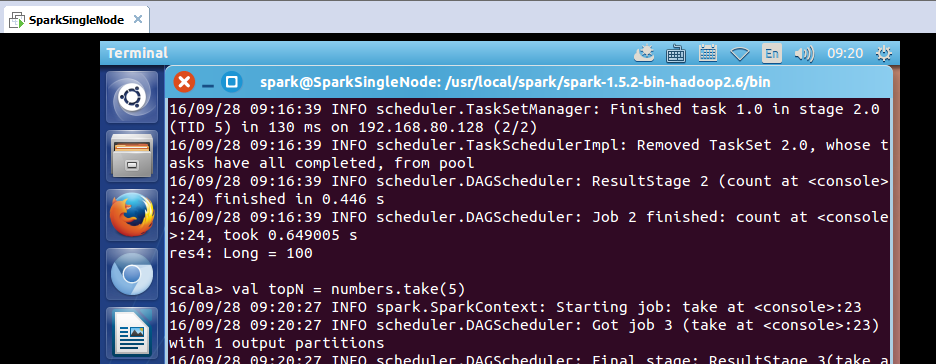Screen dimensions: 936x364
Task: Close the SparkSingleNode VM tab
Action: tap(138, 19)
